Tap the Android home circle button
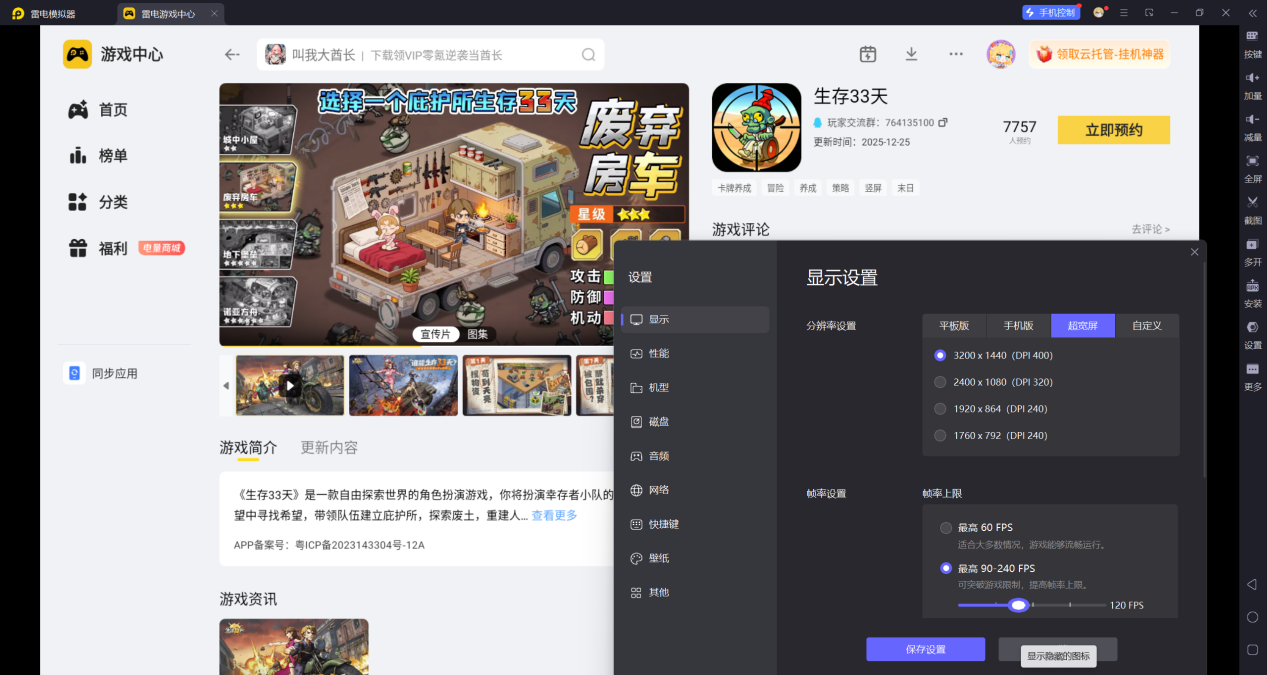Image resolution: width=1267 pixels, height=675 pixels. 1252,617
